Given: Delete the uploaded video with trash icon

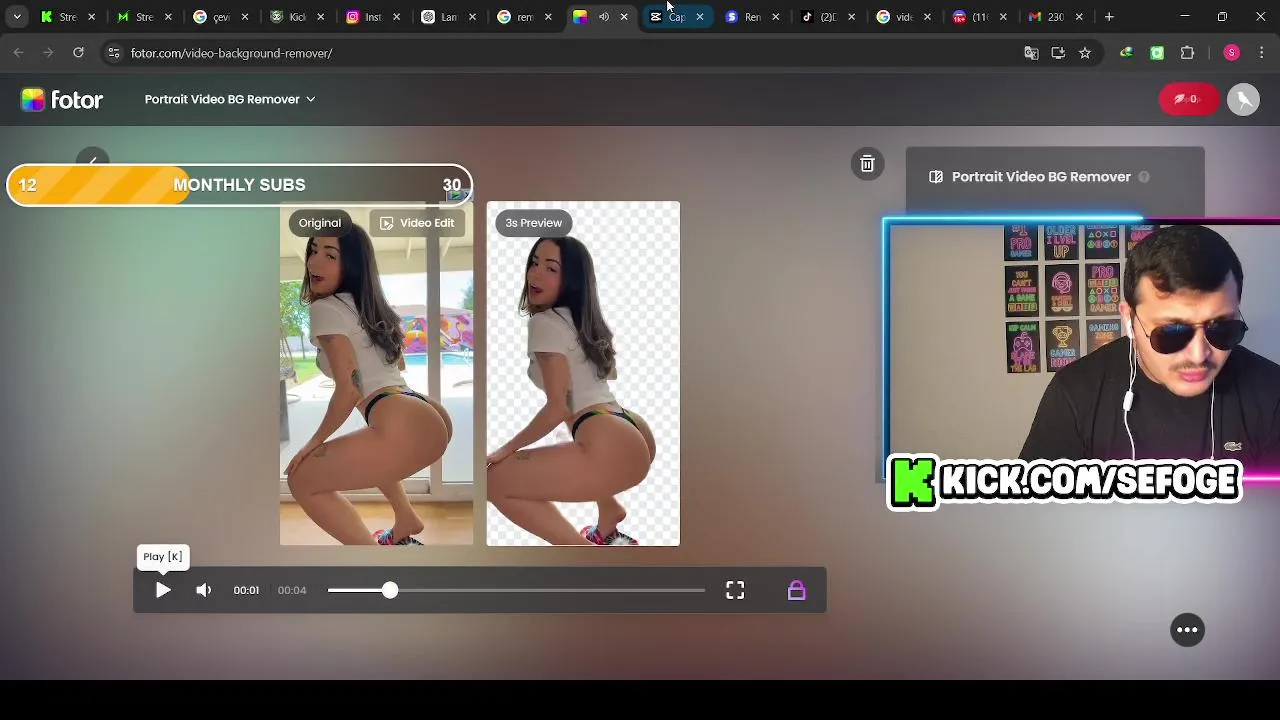Looking at the screenshot, I should click(x=867, y=164).
